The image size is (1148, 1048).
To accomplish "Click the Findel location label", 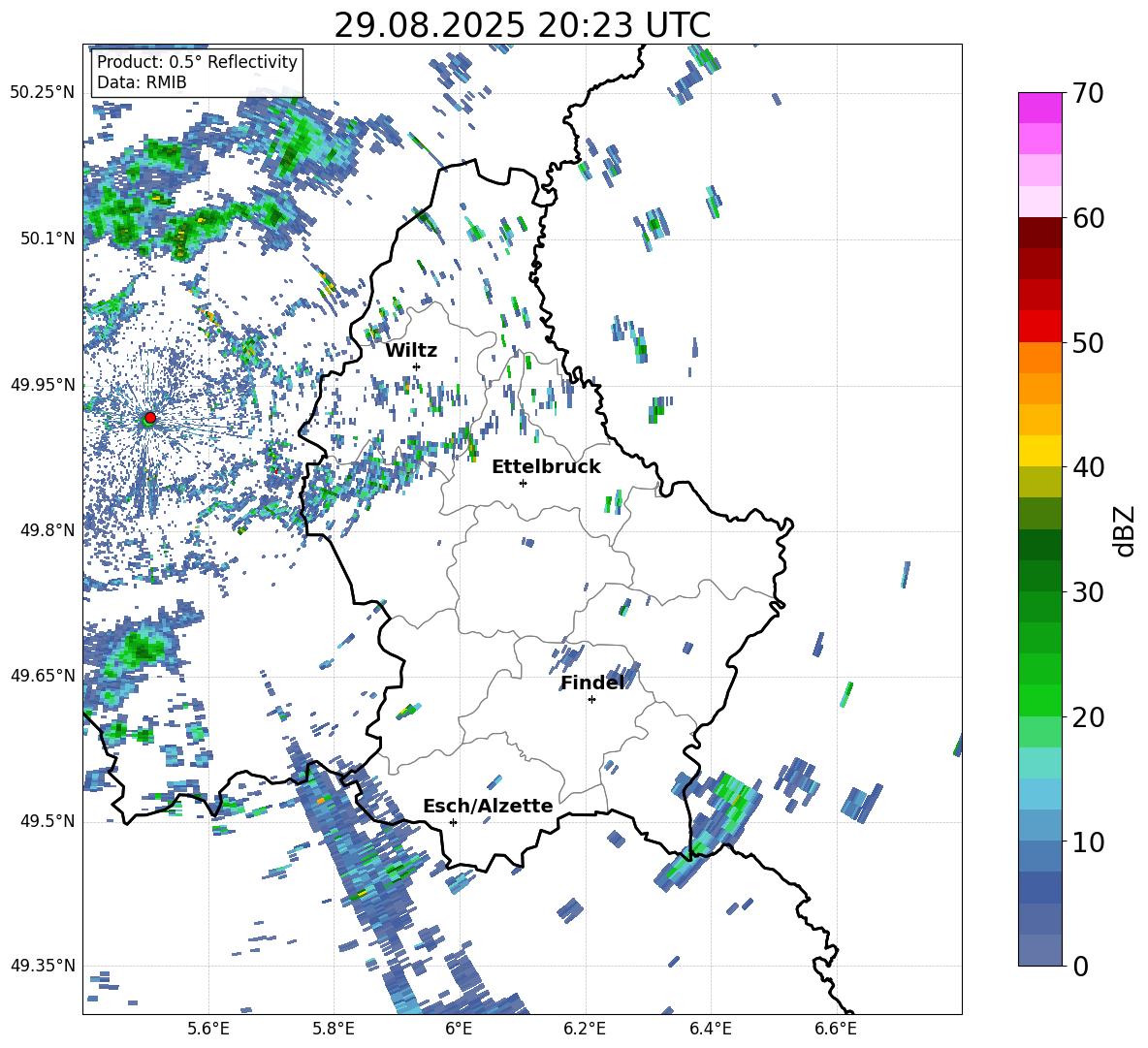I will 592,683.
